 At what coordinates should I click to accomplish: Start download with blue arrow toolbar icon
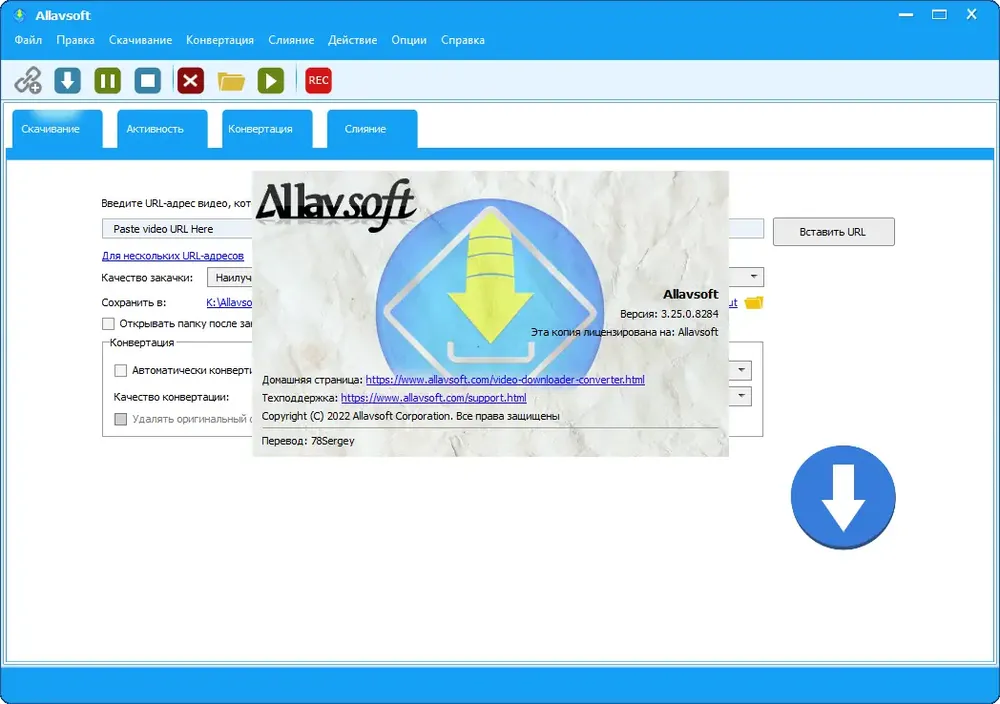point(68,80)
